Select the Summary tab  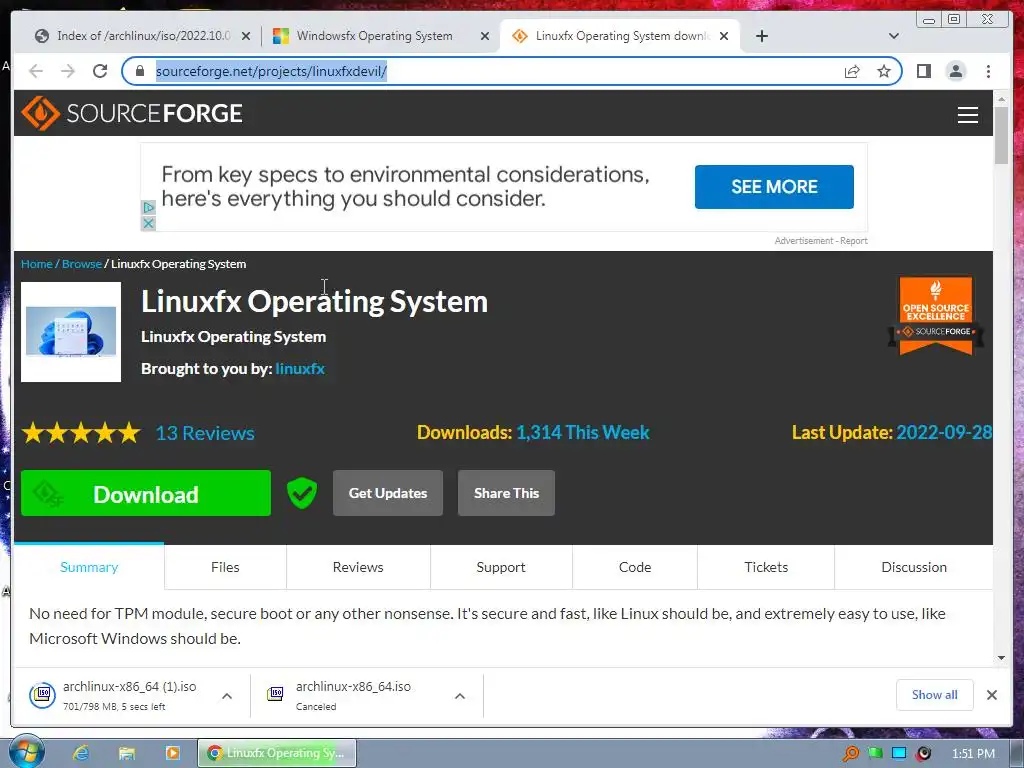[89, 567]
